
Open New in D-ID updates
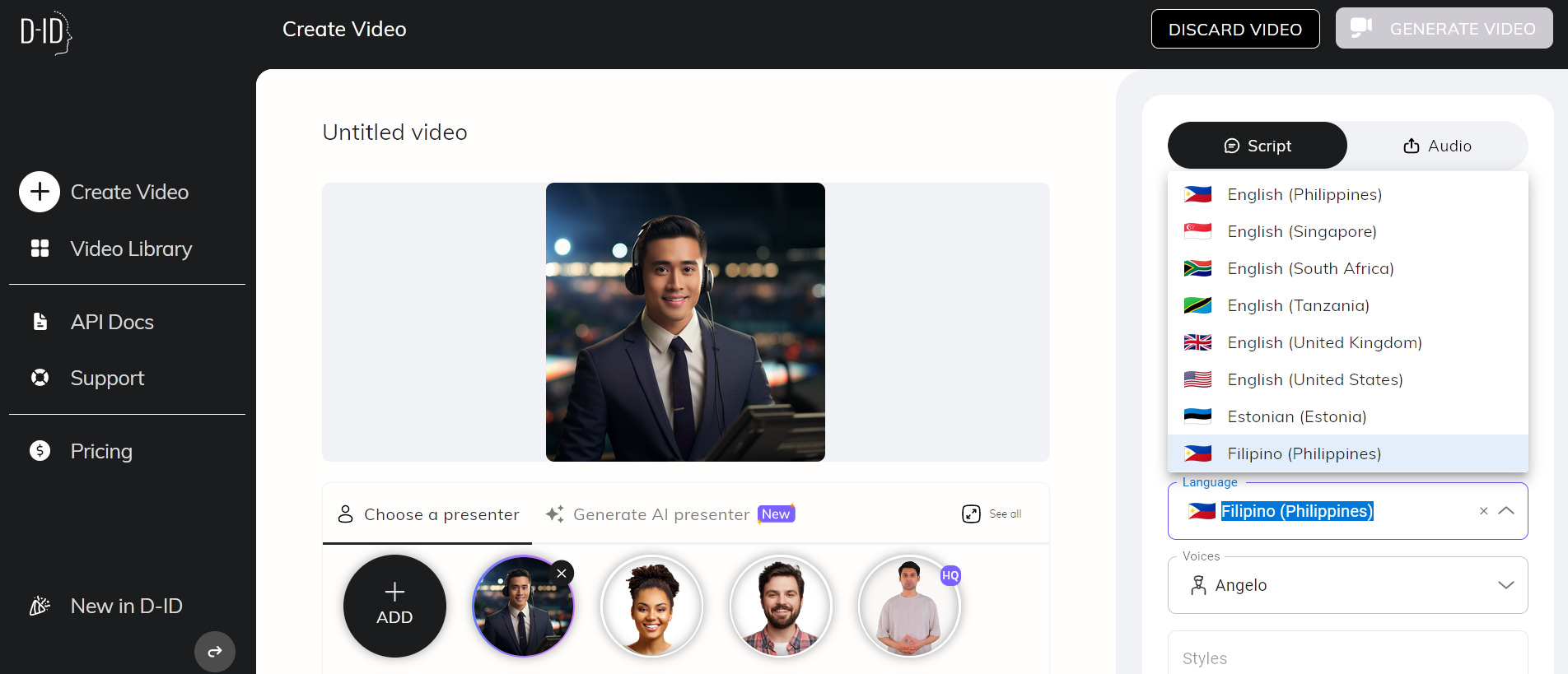tap(126, 606)
